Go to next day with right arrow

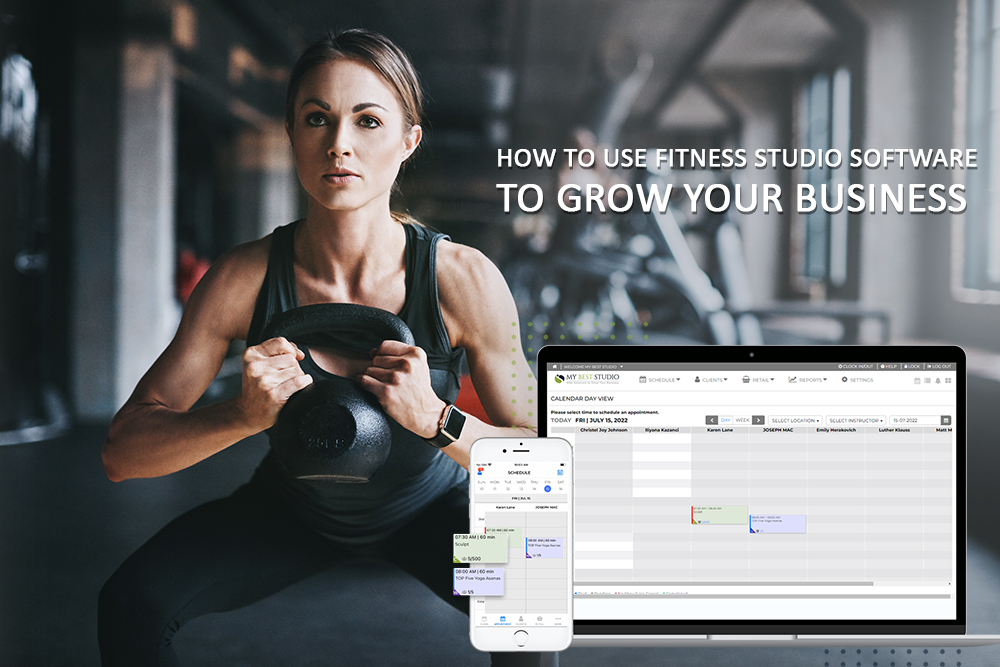coord(758,420)
